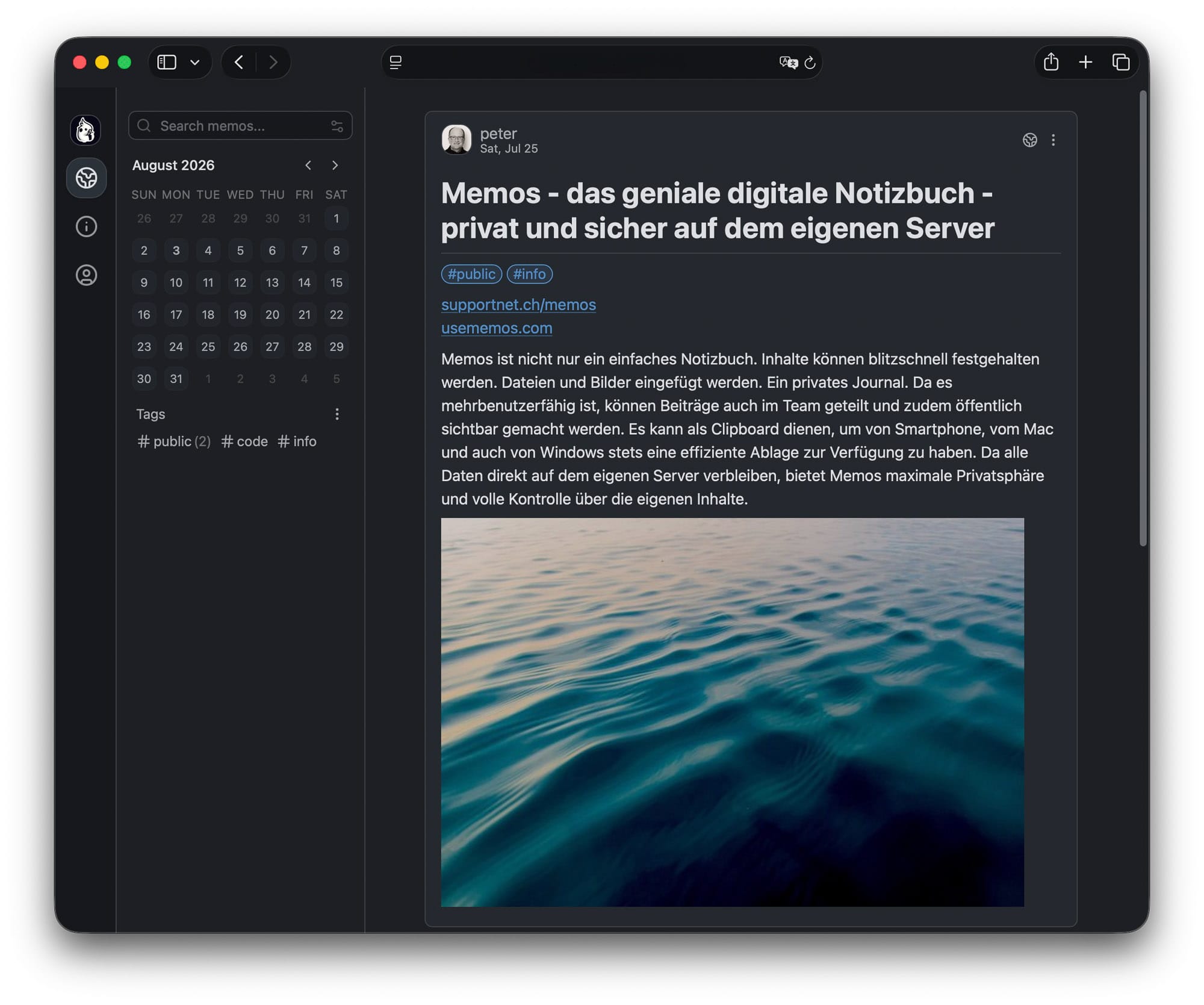Click the page vertical scrollbar

pos(1143,319)
